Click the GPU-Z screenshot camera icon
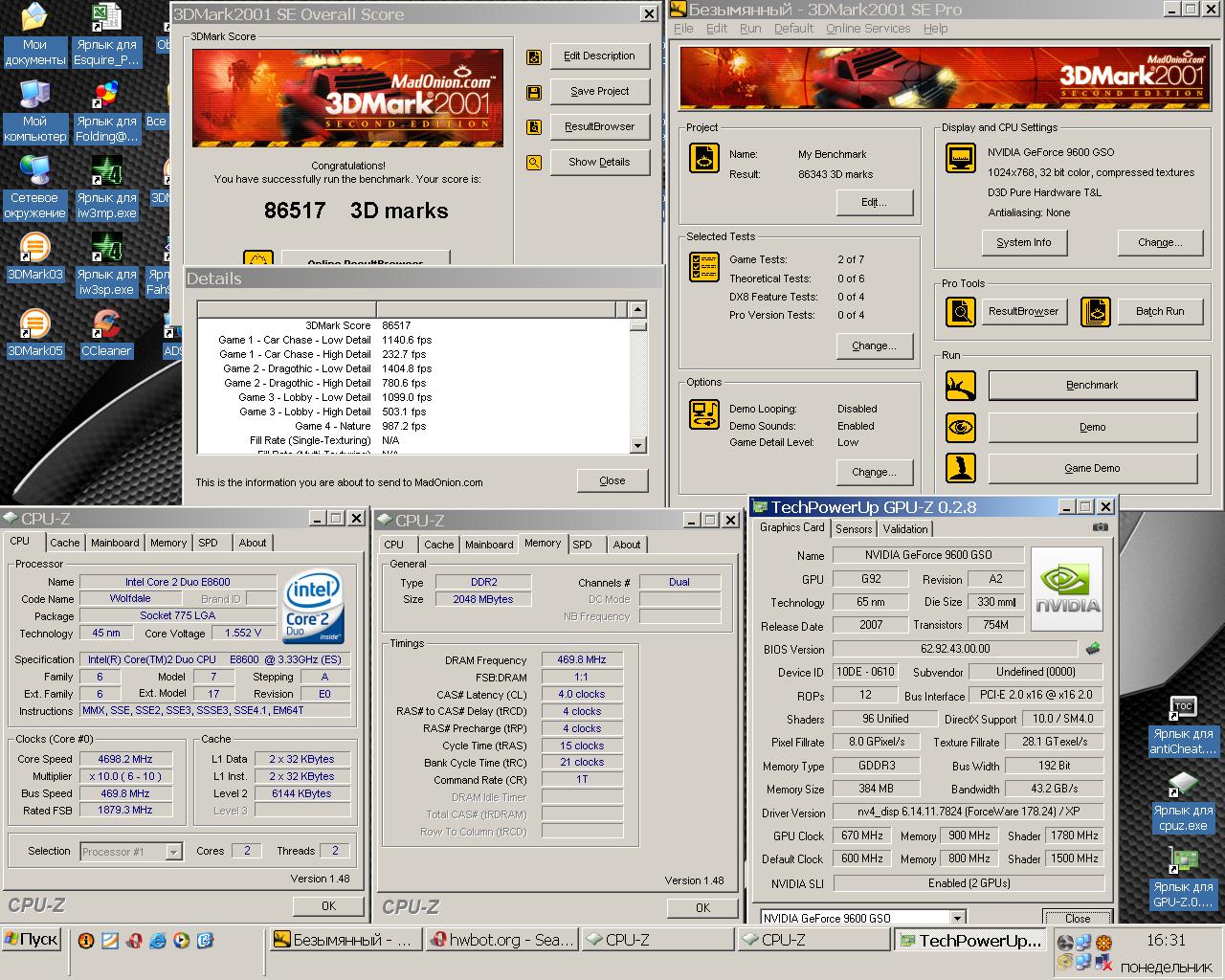The image size is (1225, 980). (1101, 526)
